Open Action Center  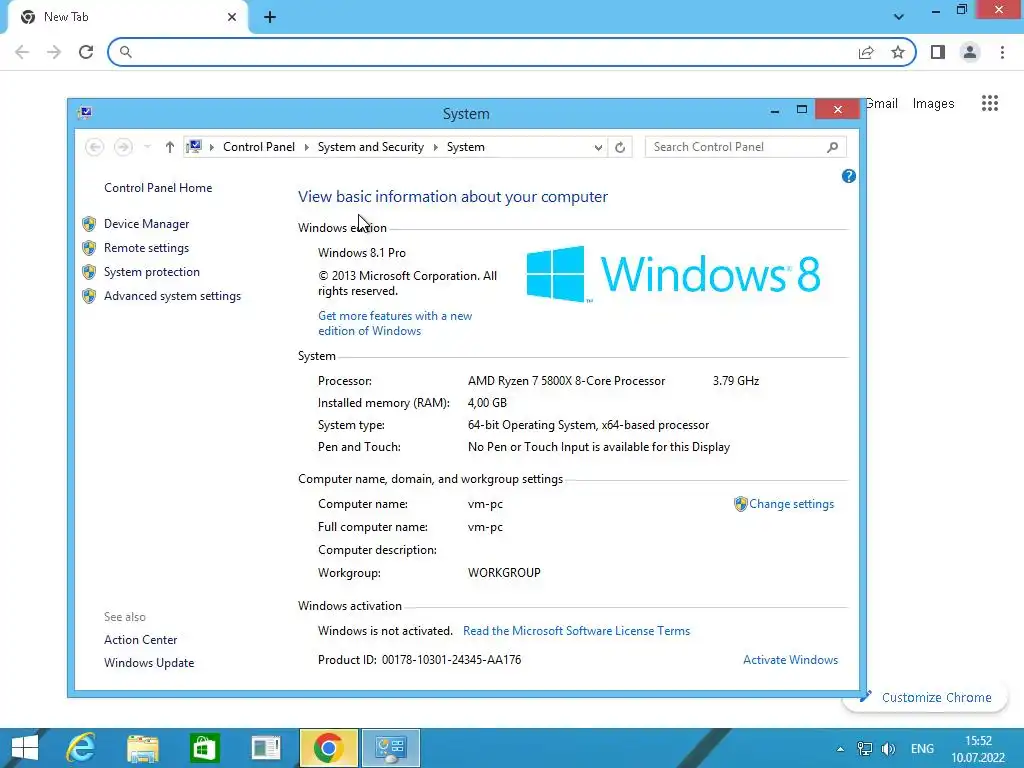[140, 640]
